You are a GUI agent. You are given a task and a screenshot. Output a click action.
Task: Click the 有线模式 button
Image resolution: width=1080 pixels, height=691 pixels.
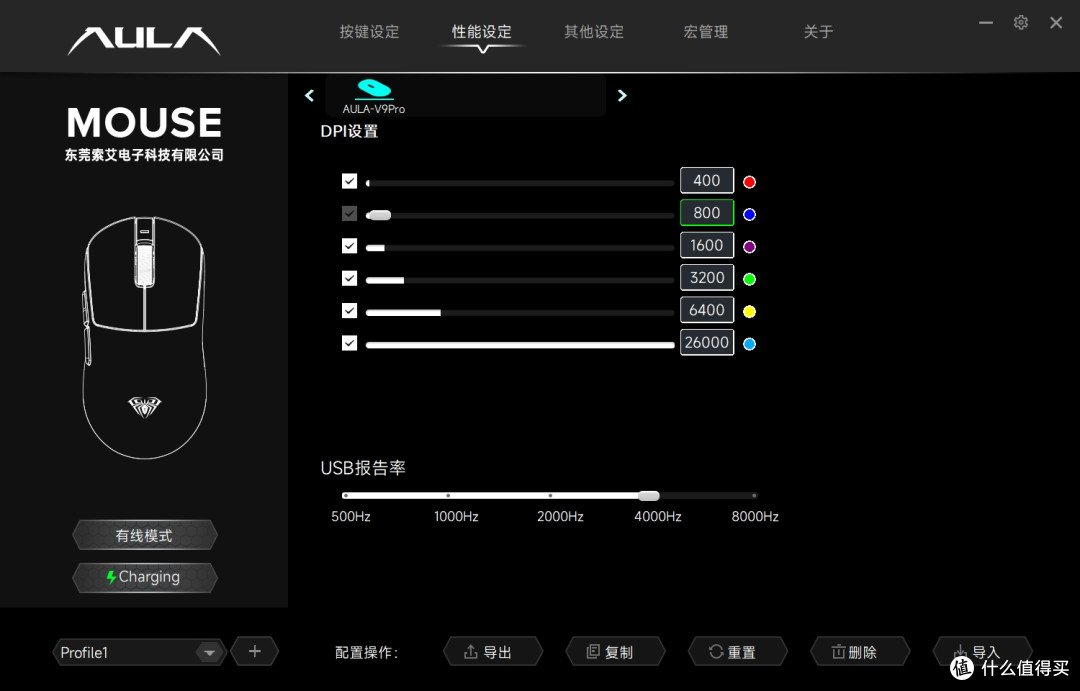click(x=144, y=534)
